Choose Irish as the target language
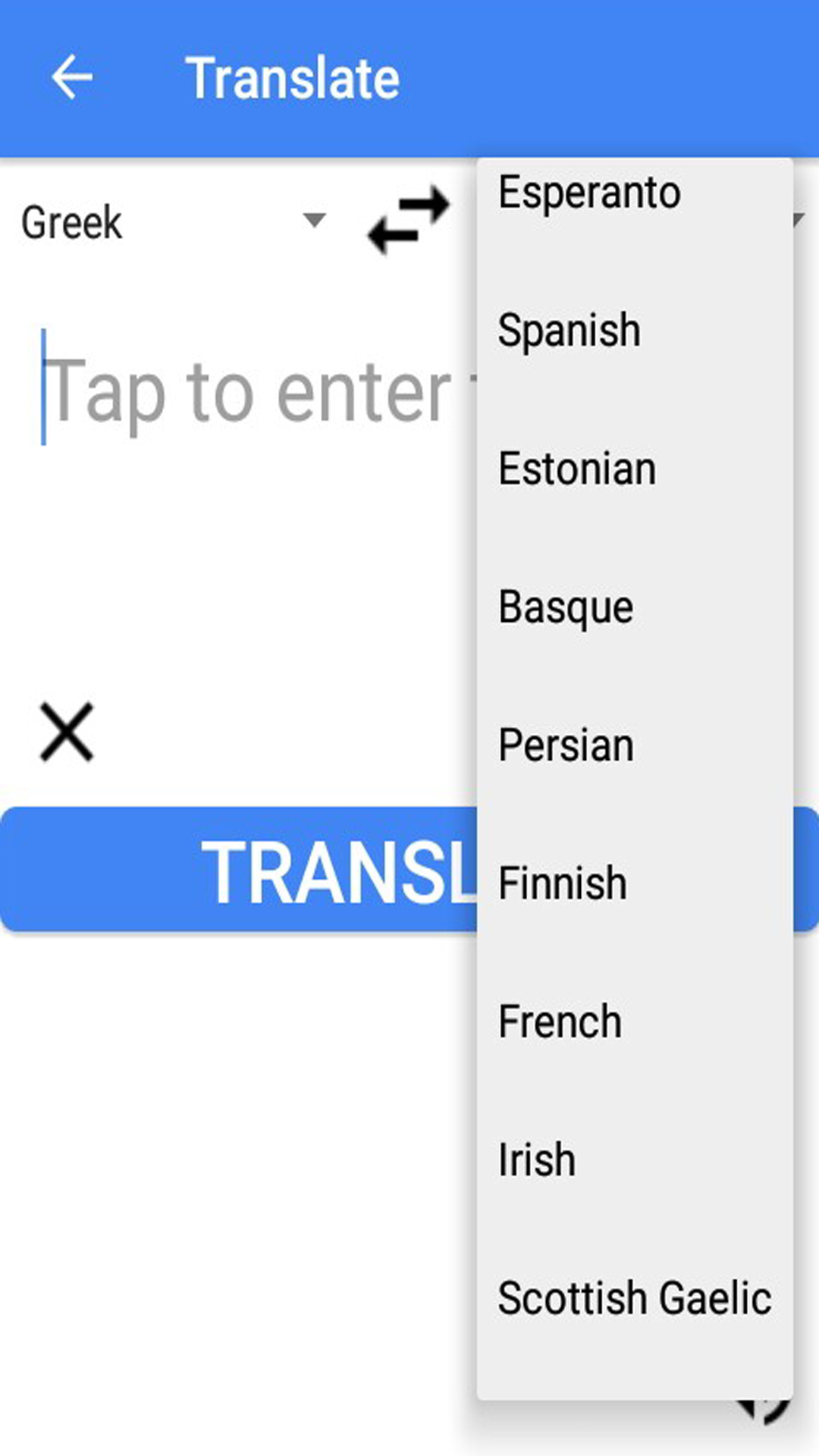This screenshot has height=1456, width=819. (537, 1159)
